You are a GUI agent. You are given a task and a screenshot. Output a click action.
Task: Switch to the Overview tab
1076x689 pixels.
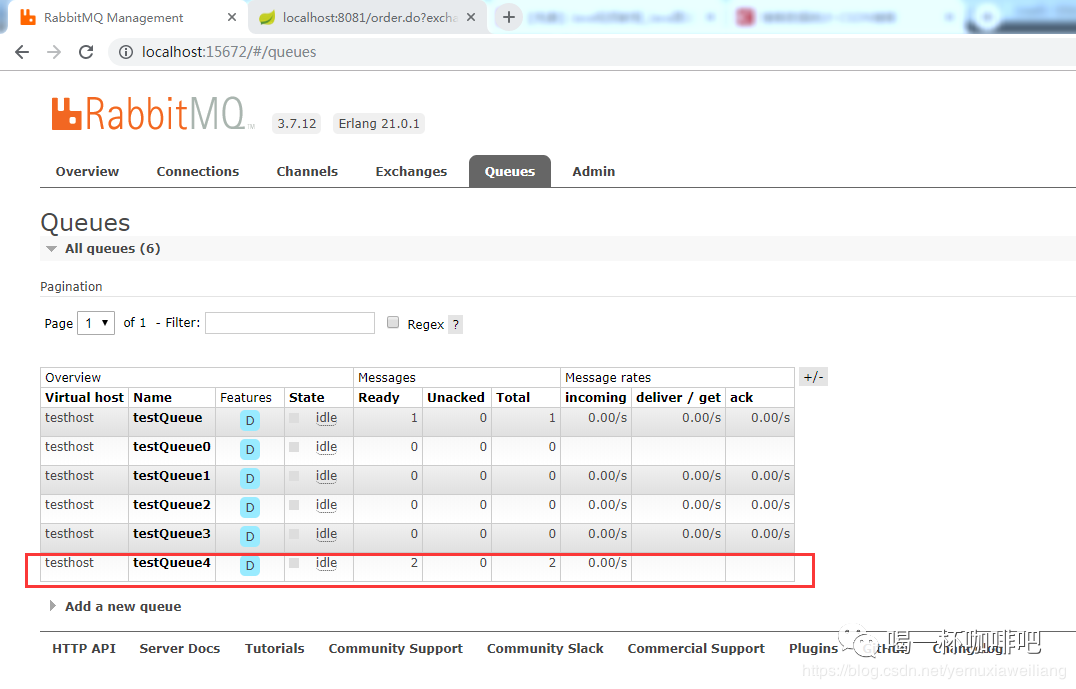(87, 172)
